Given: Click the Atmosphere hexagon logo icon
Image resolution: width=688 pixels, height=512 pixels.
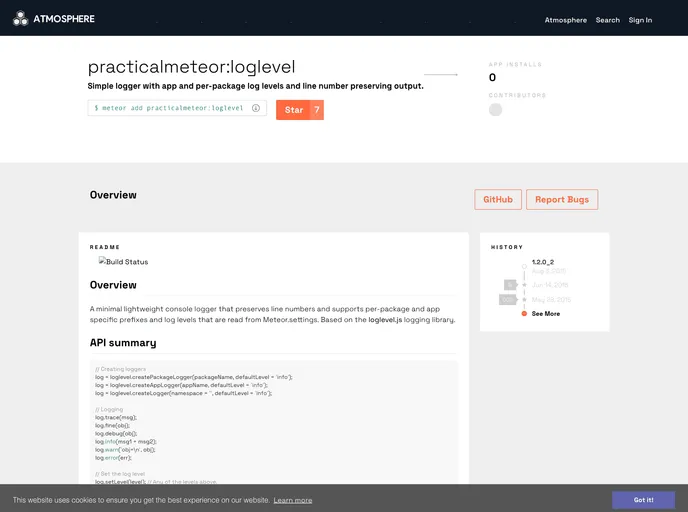Looking at the screenshot, I should coord(20,18).
